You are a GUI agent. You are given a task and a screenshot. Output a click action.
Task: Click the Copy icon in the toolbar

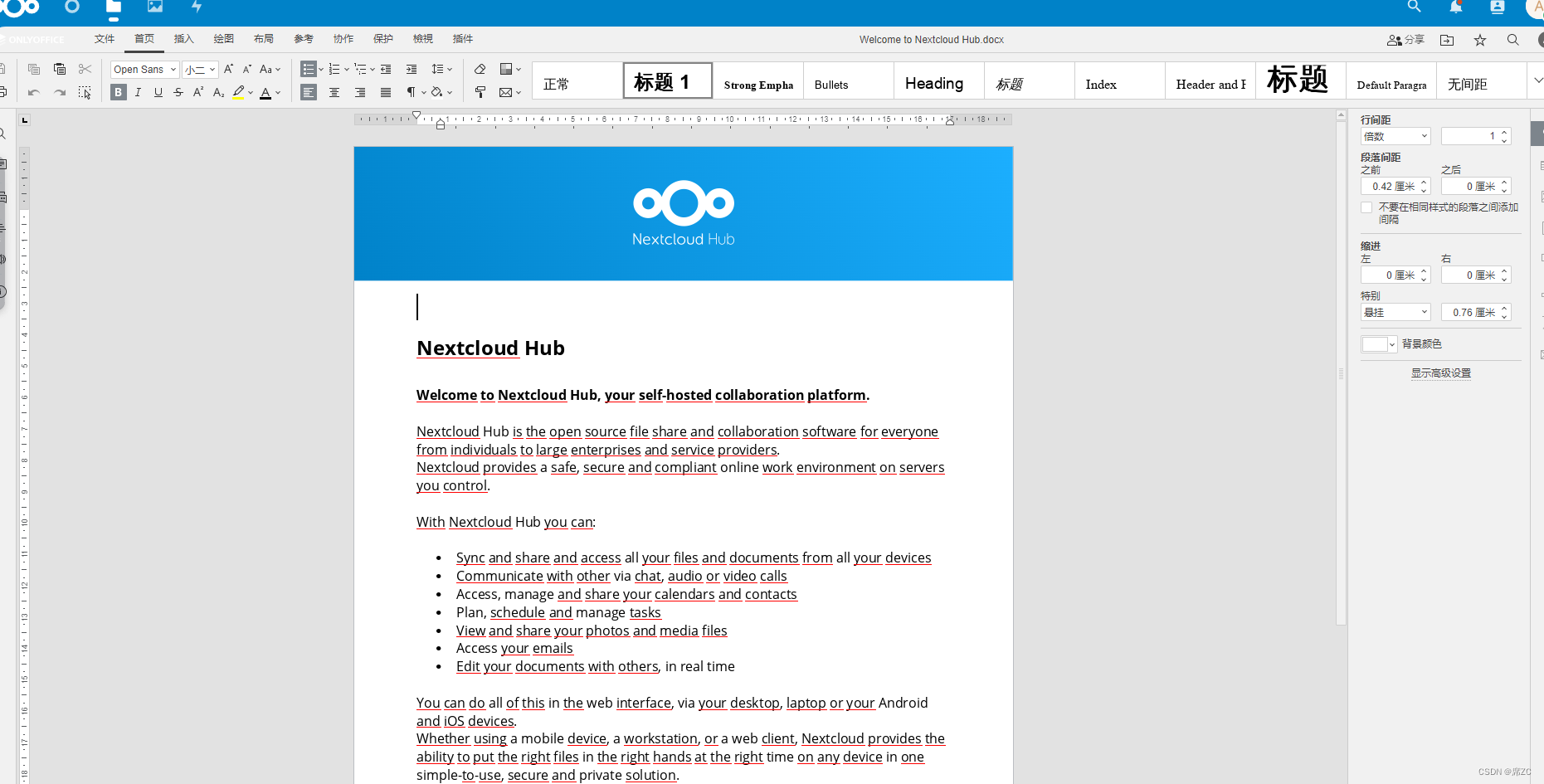tap(34, 70)
